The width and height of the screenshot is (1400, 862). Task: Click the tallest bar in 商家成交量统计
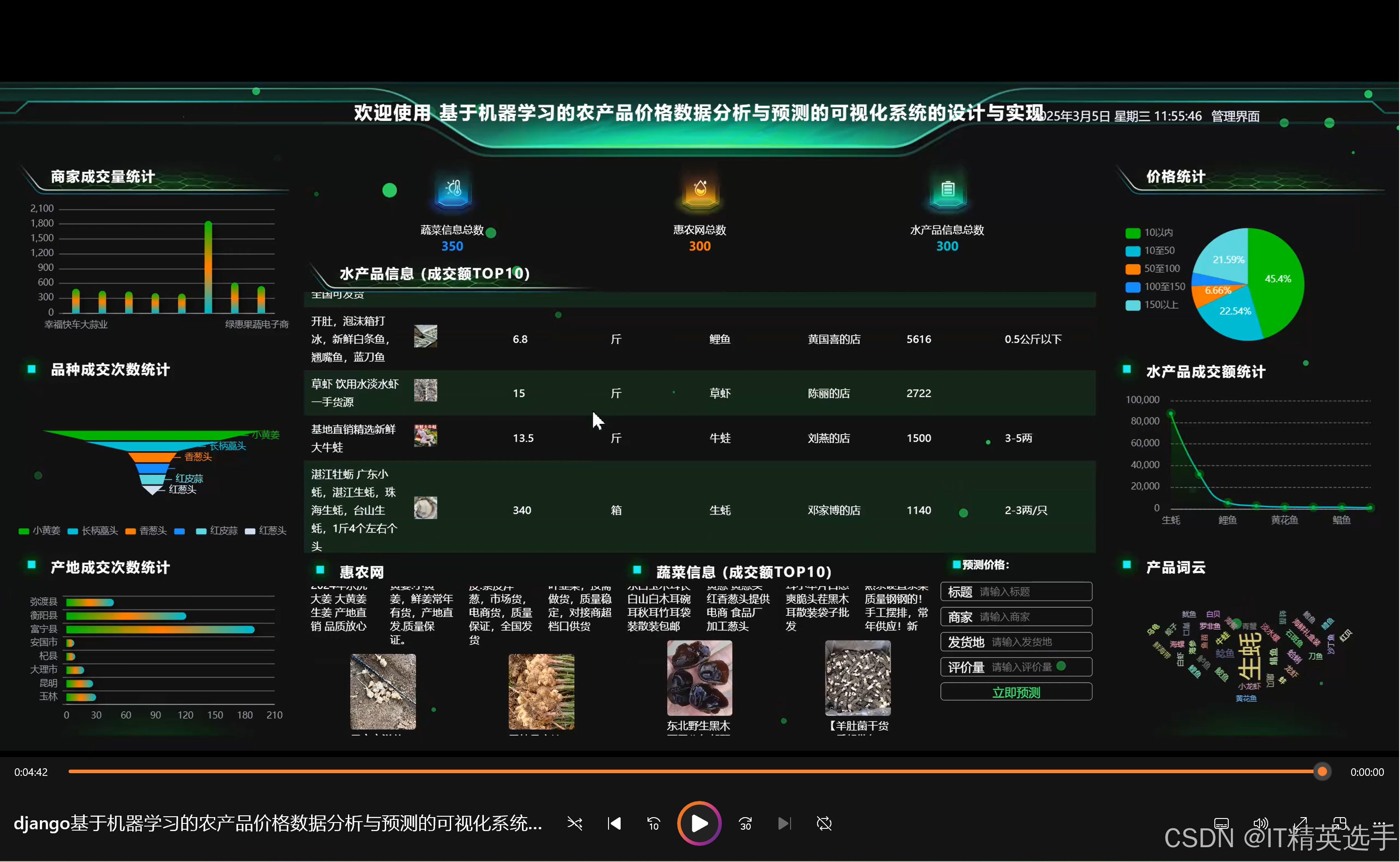click(208, 267)
